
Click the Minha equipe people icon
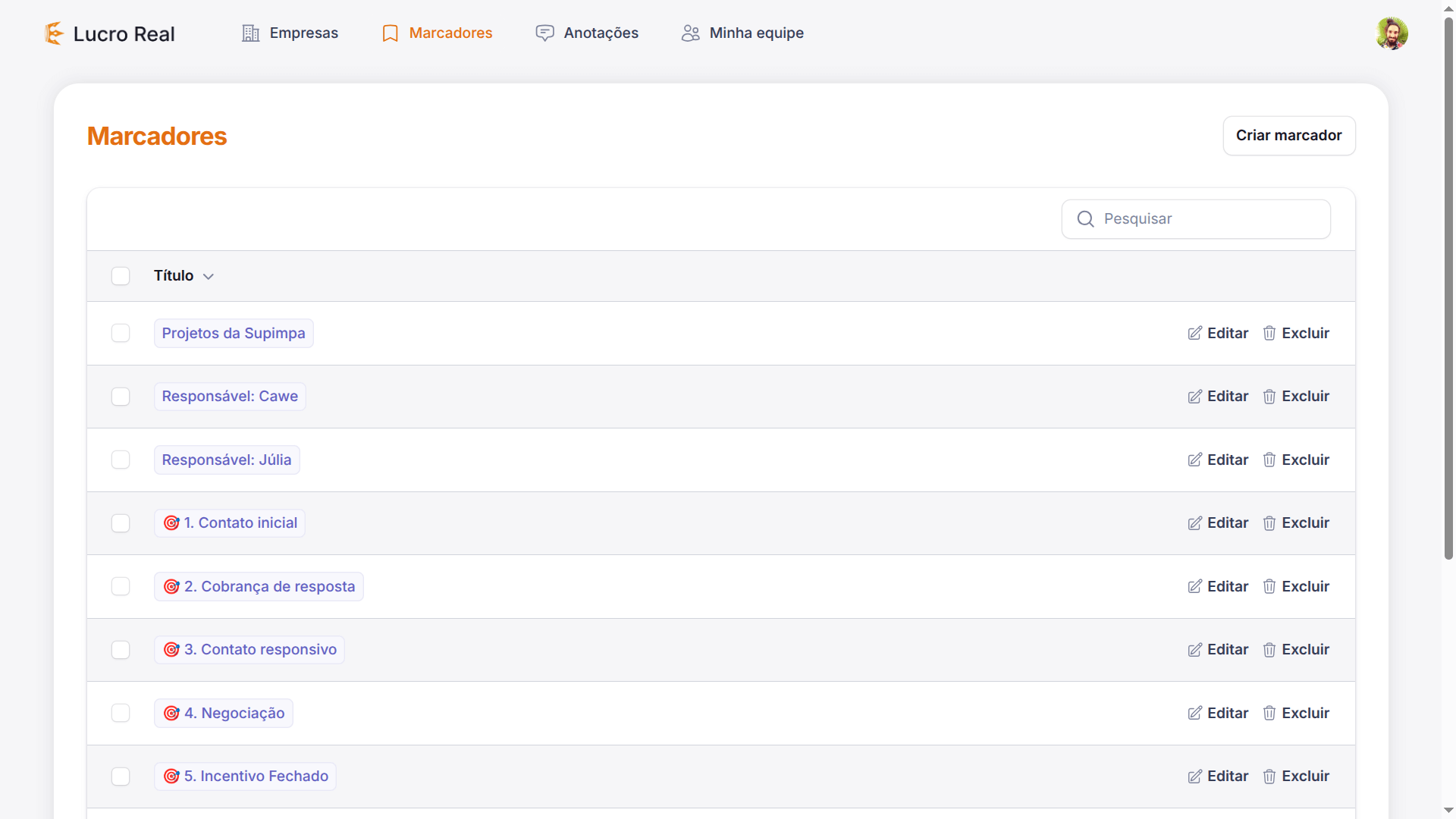point(690,33)
